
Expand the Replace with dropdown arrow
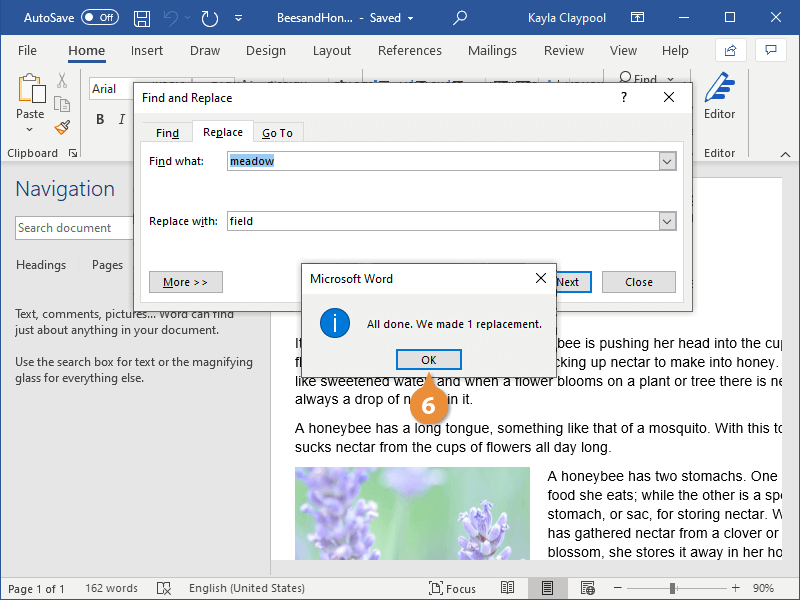coord(667,221)
